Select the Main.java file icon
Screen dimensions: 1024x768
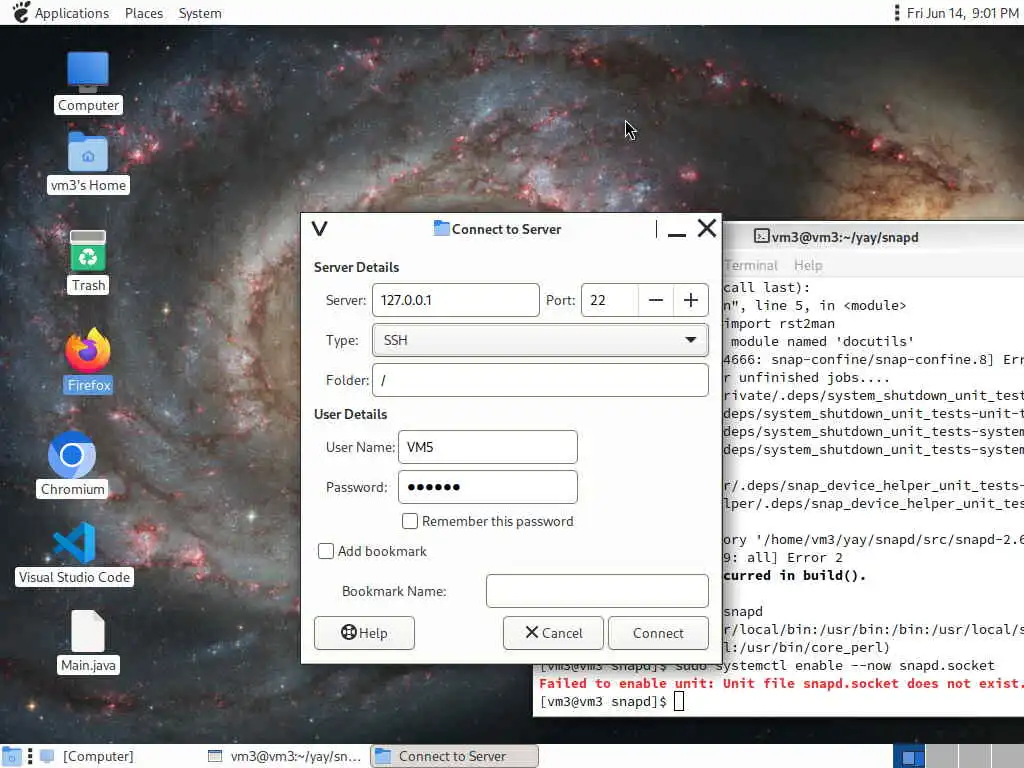pos(88,641)
